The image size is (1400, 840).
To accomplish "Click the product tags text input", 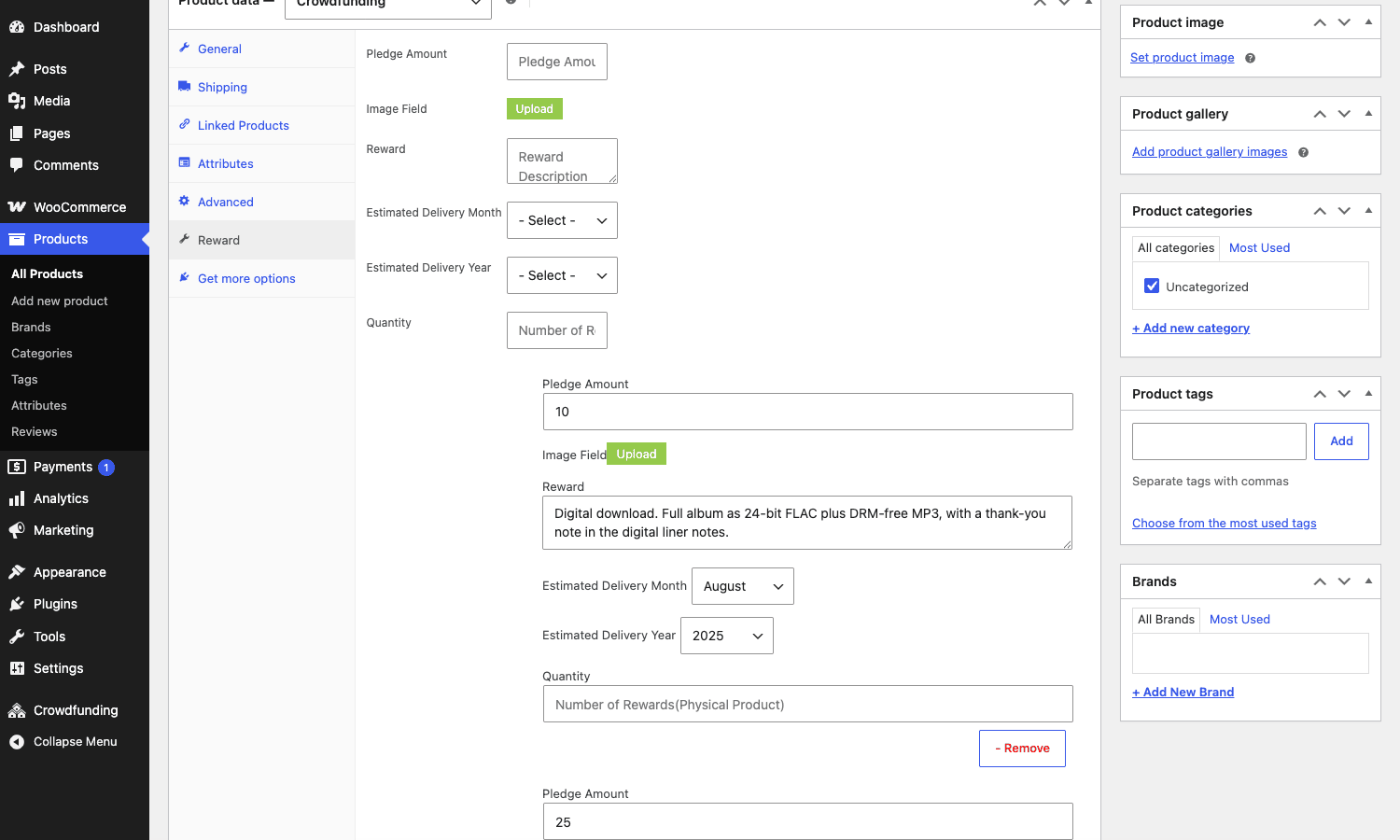I will coord(1219,441).
